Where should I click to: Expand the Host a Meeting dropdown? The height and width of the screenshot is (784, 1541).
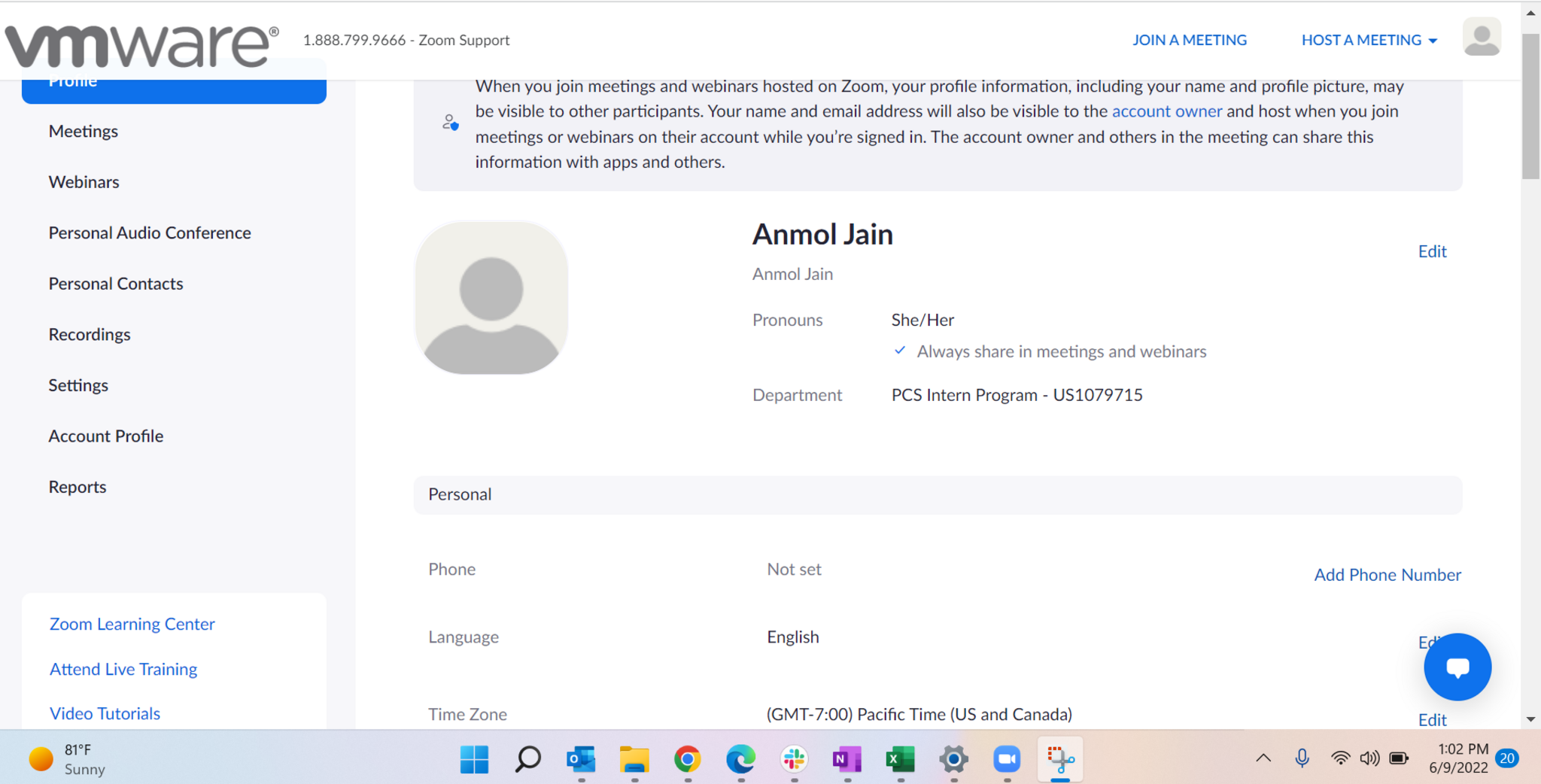click(x=1369, y=40)
